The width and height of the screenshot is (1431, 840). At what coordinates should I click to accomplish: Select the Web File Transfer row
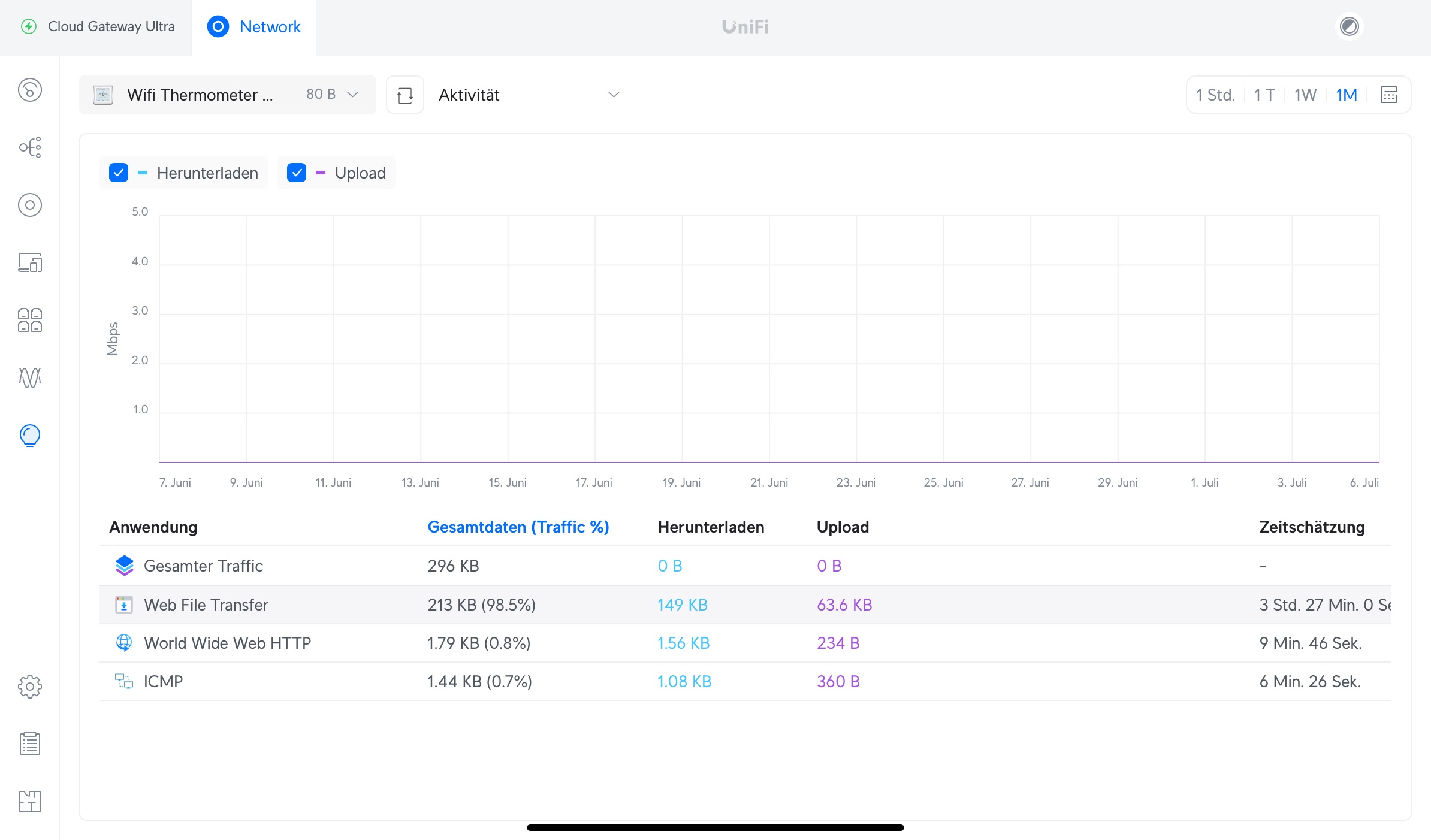206,605
